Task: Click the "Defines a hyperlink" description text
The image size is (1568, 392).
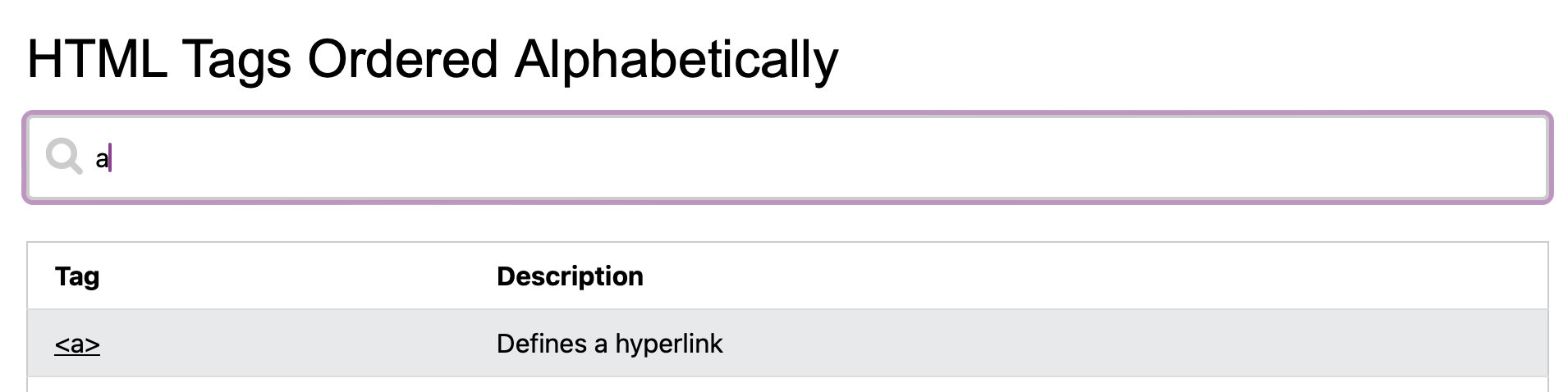Action: tap(609, 344)
